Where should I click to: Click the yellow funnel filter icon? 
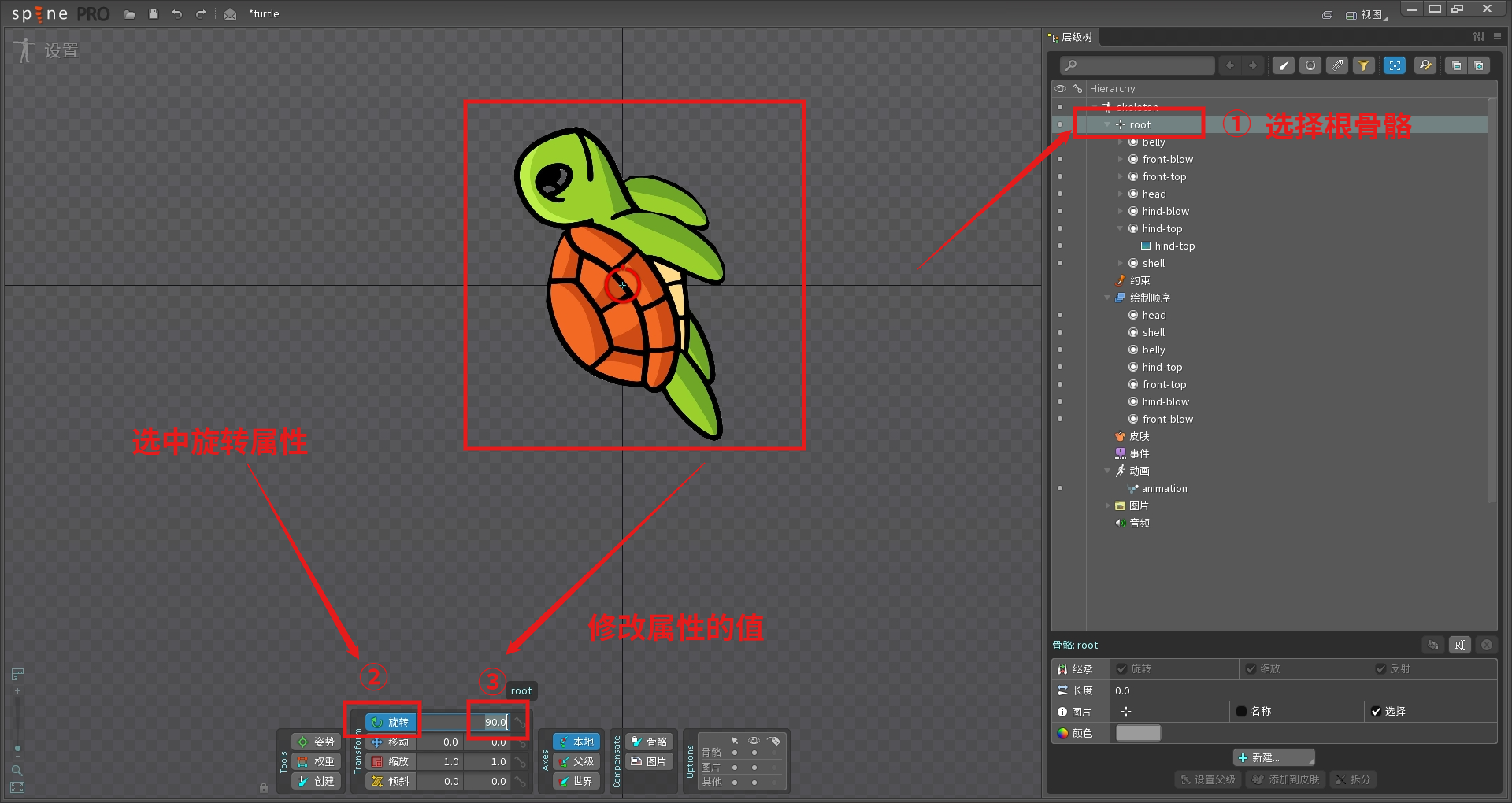click(1364, 65)
